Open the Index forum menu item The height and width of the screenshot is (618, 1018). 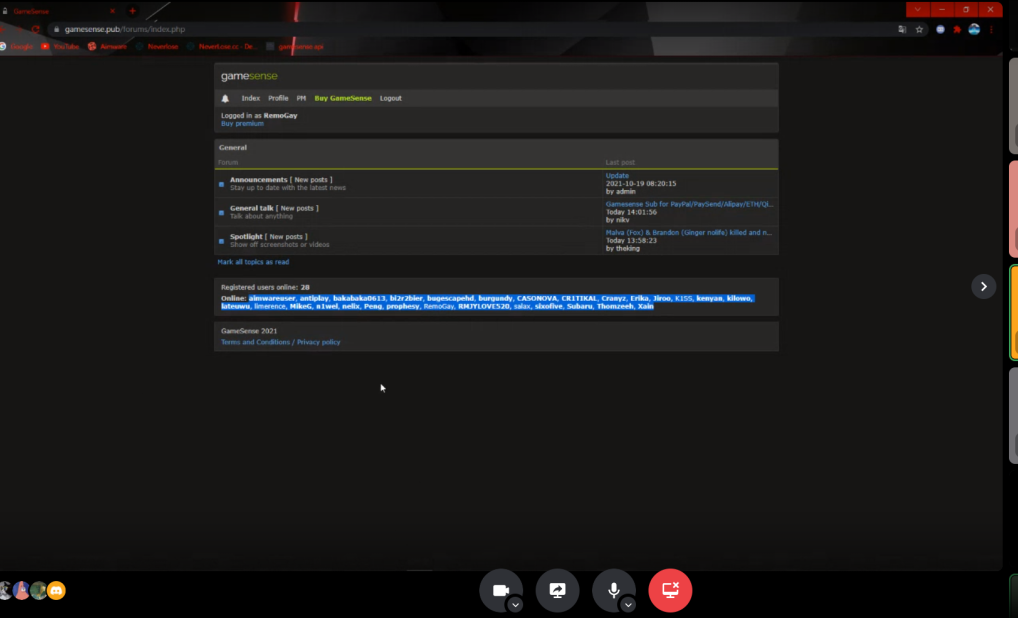pos(251,98)
